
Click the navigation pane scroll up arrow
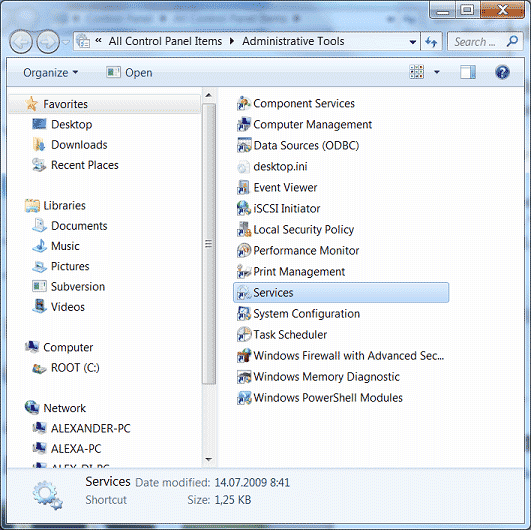[x=209, y=95]
